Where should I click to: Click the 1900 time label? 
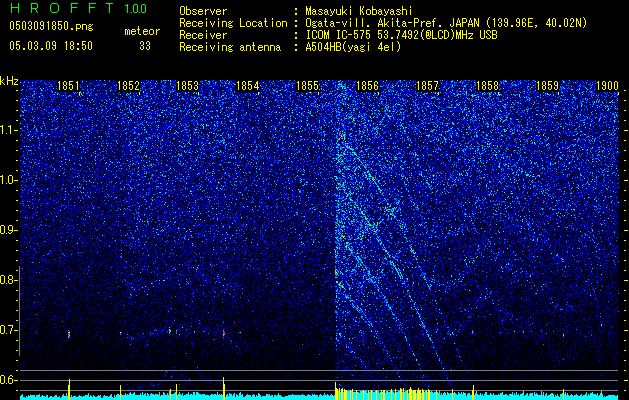coord(607,85)
